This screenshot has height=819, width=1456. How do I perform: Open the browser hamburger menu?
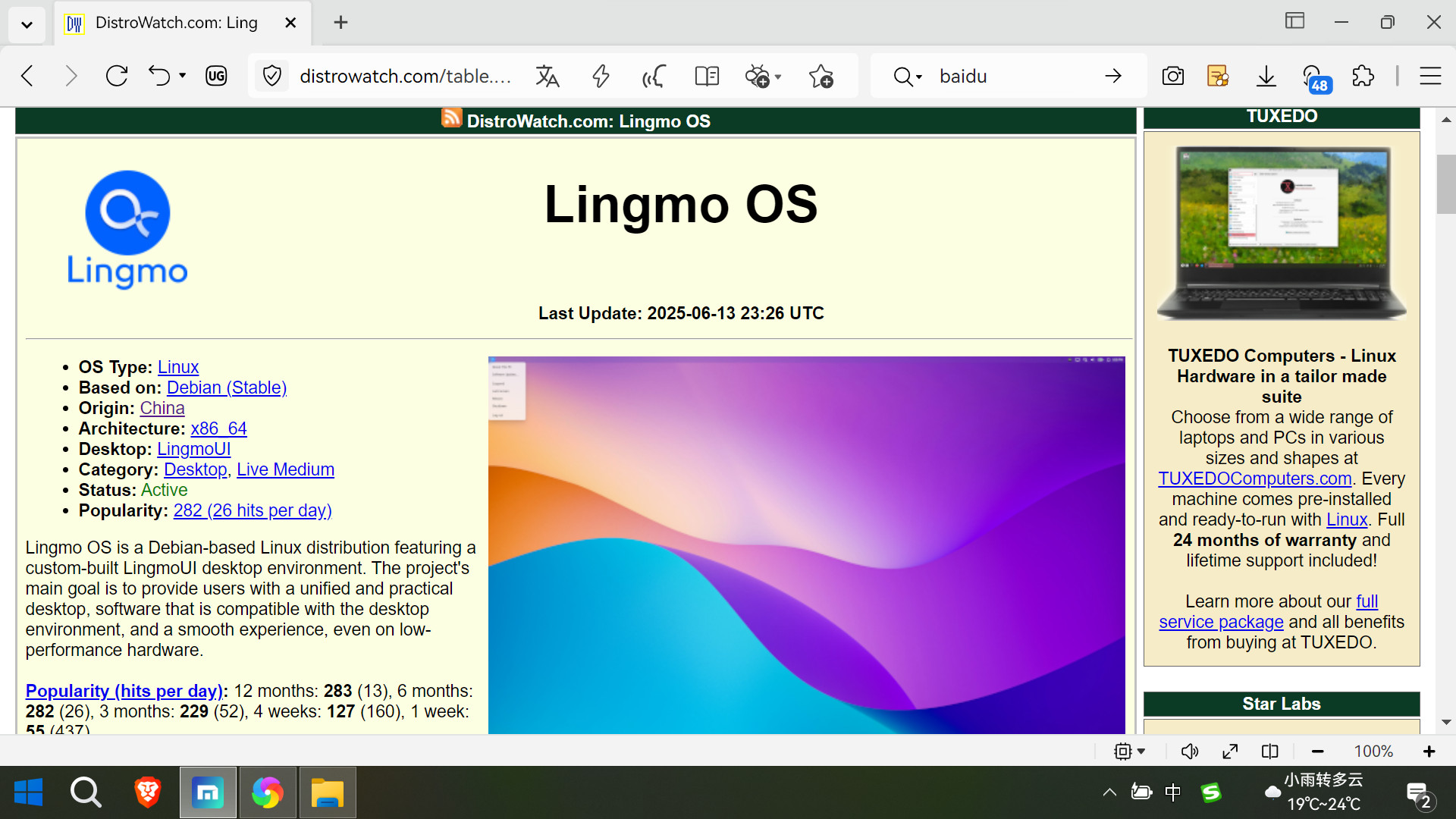point(1430,76)
